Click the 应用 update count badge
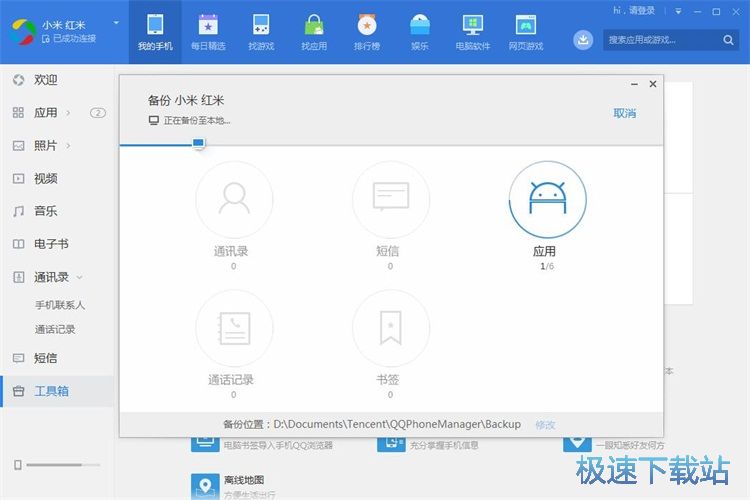 (x=98, y=113)
